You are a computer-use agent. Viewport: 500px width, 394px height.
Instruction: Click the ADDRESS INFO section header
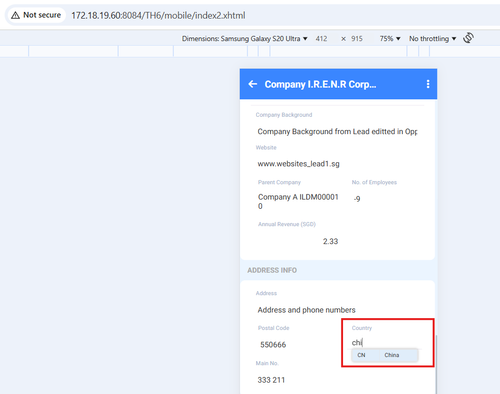click(x=272, y=270)
